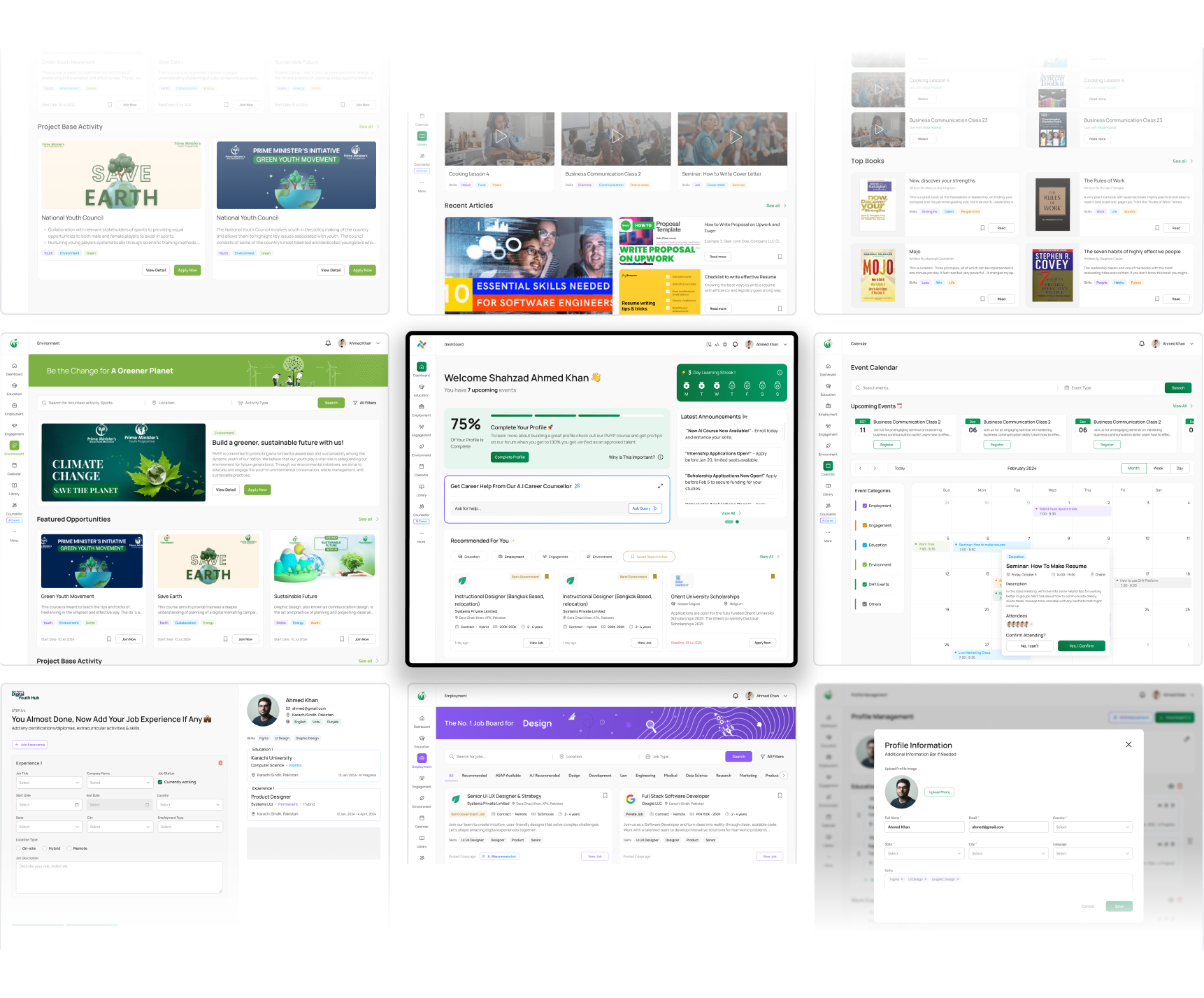
Task: Play the Cooking Lesson 4 video
Action: (x=501, y=137)
